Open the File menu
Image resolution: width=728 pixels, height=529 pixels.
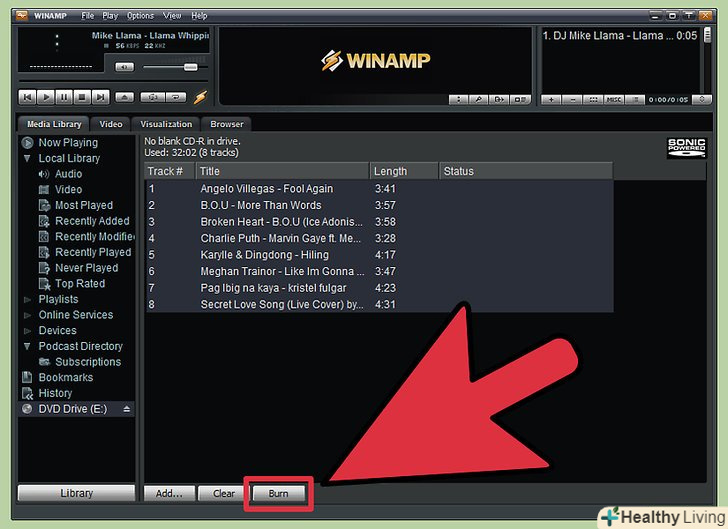click(x=87, y=16)
